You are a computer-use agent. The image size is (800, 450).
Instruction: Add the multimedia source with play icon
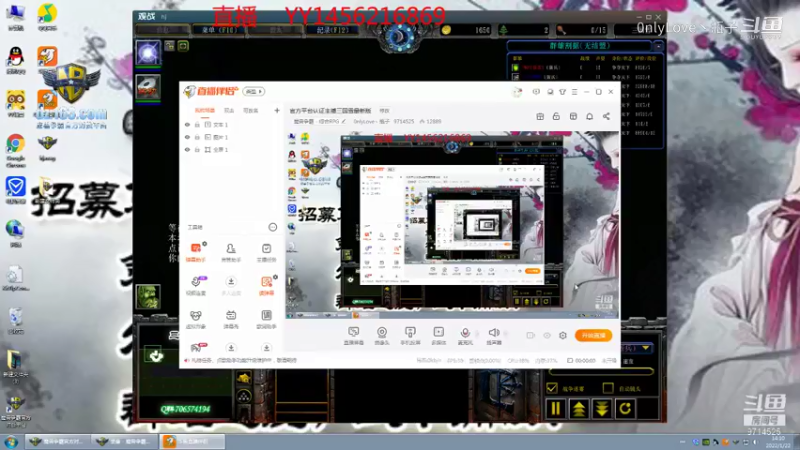[438, 336]
